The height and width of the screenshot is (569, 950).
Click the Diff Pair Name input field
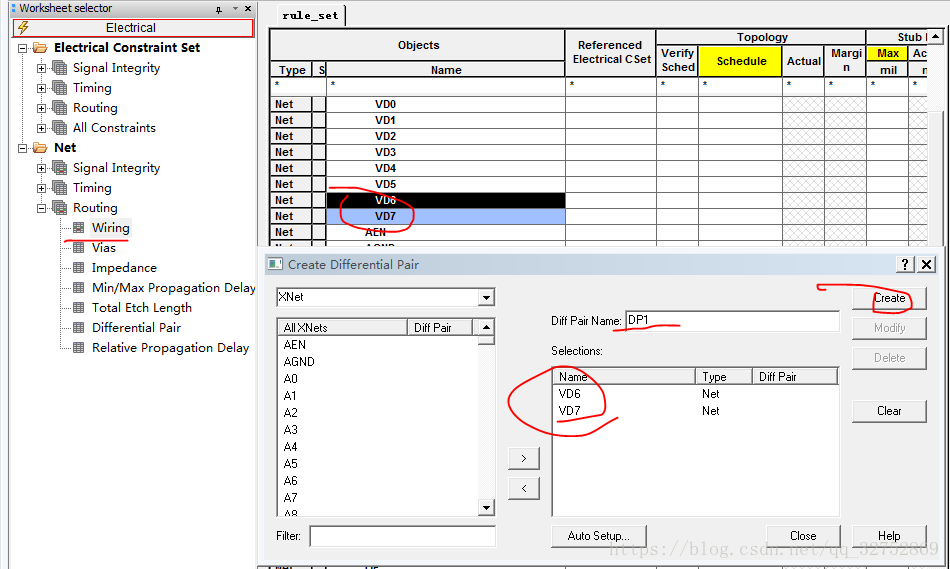point(732,321)
